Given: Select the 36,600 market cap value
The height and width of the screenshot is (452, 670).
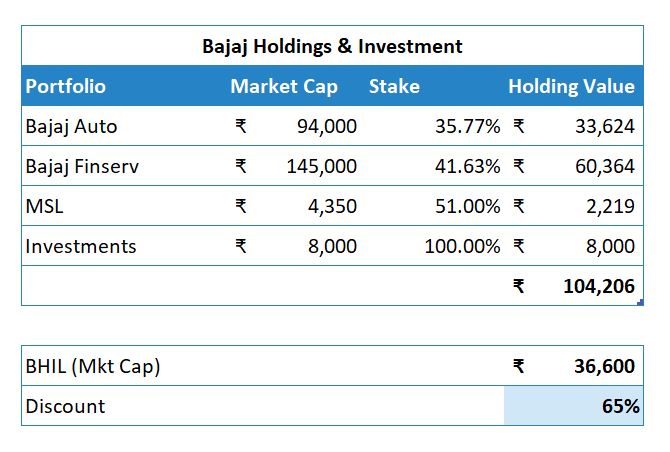Looking at the screenshot, I should [x=603, y=366].
